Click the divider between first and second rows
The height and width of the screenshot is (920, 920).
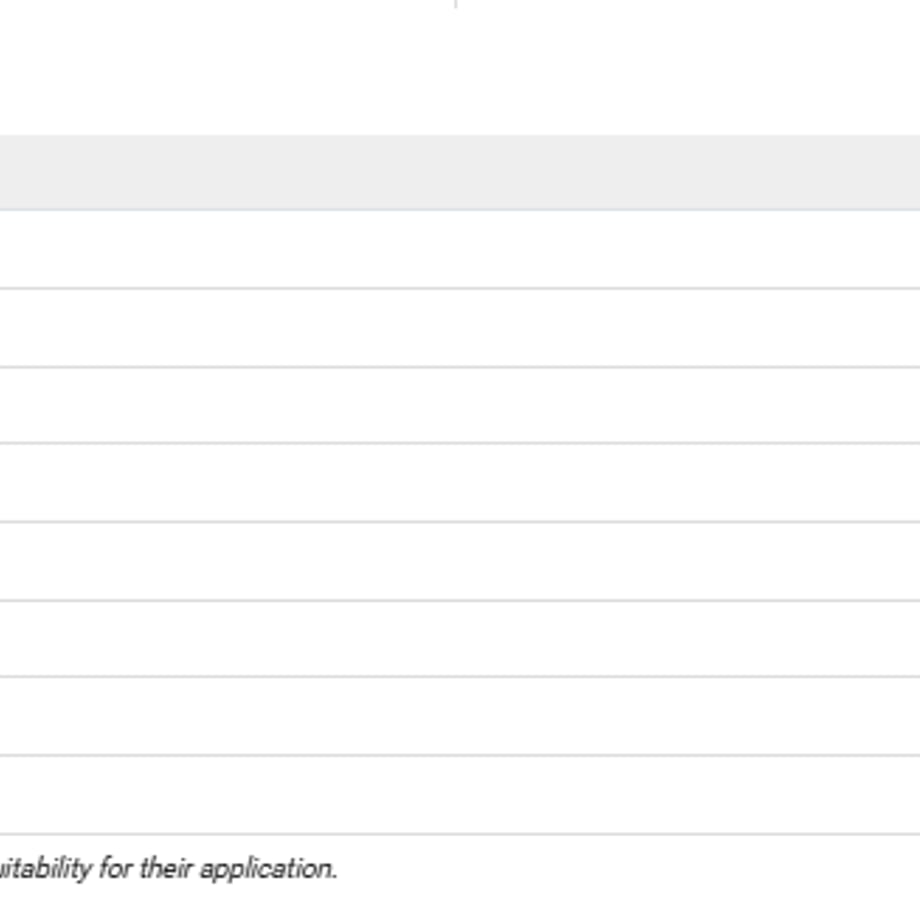460,288
